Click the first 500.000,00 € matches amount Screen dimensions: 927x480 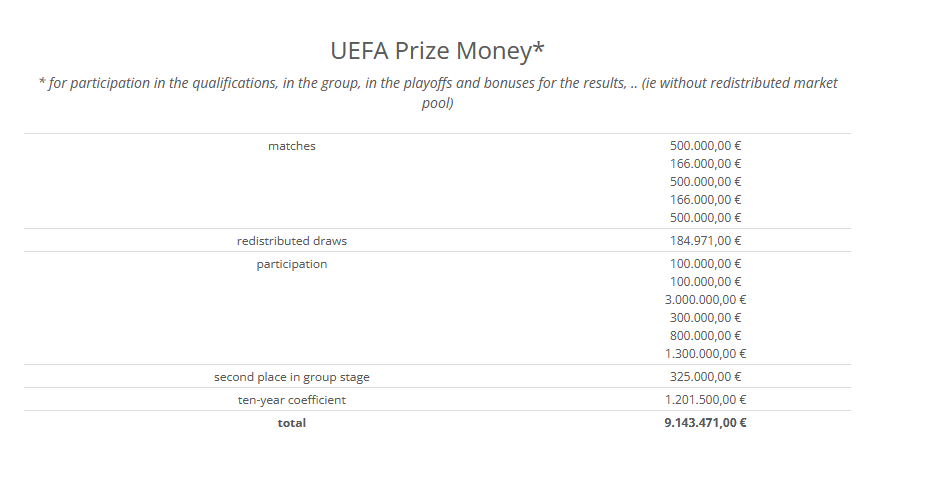[705, 146]
